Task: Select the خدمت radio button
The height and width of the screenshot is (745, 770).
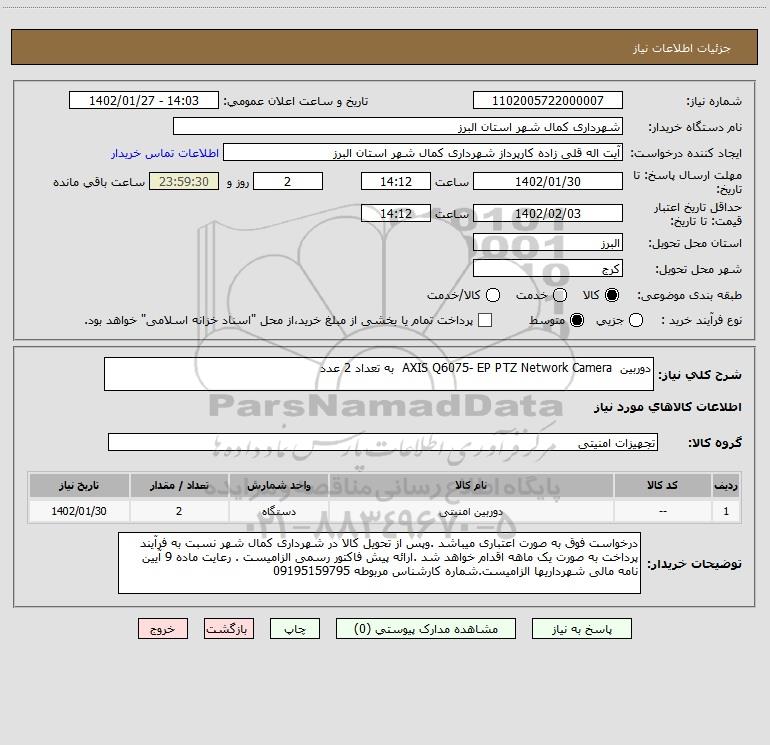Action: pyautogui.click(x=560, y=295)
